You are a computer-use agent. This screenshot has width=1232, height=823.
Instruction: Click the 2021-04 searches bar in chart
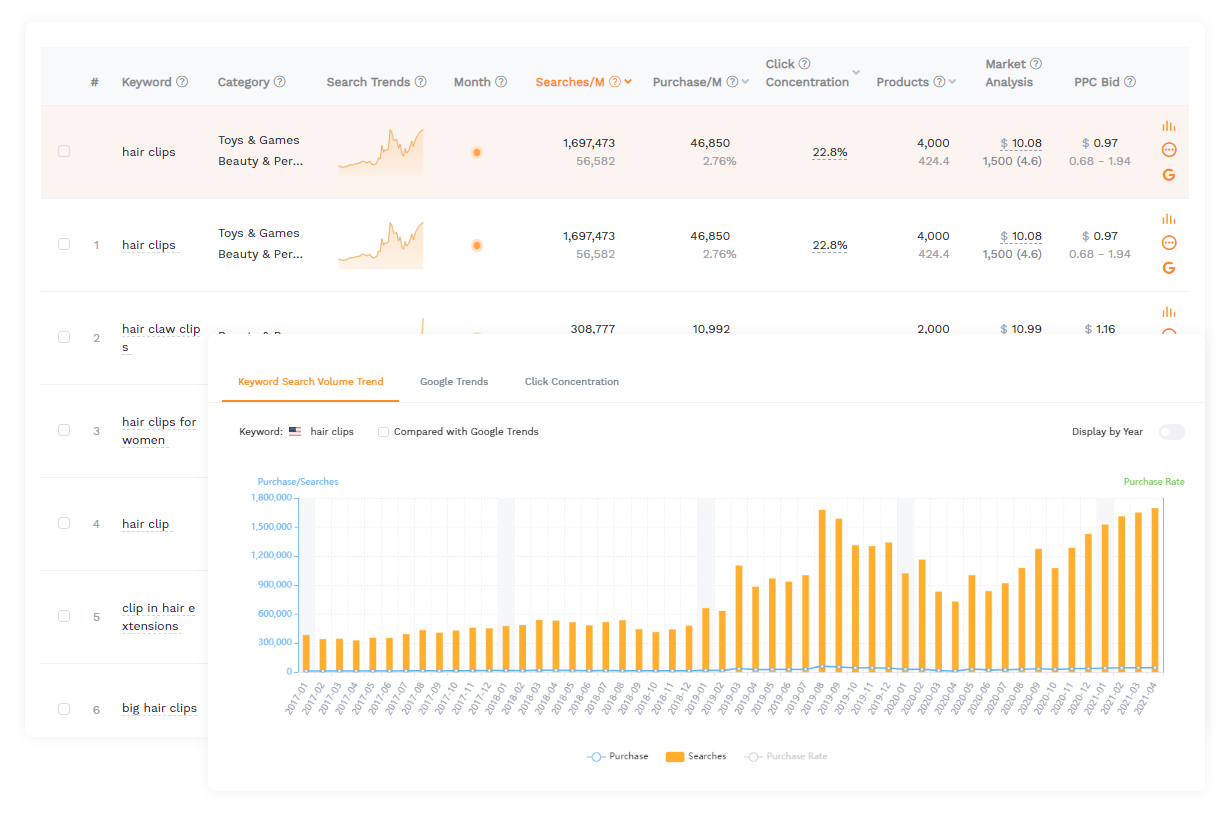tap(1155, 590)
